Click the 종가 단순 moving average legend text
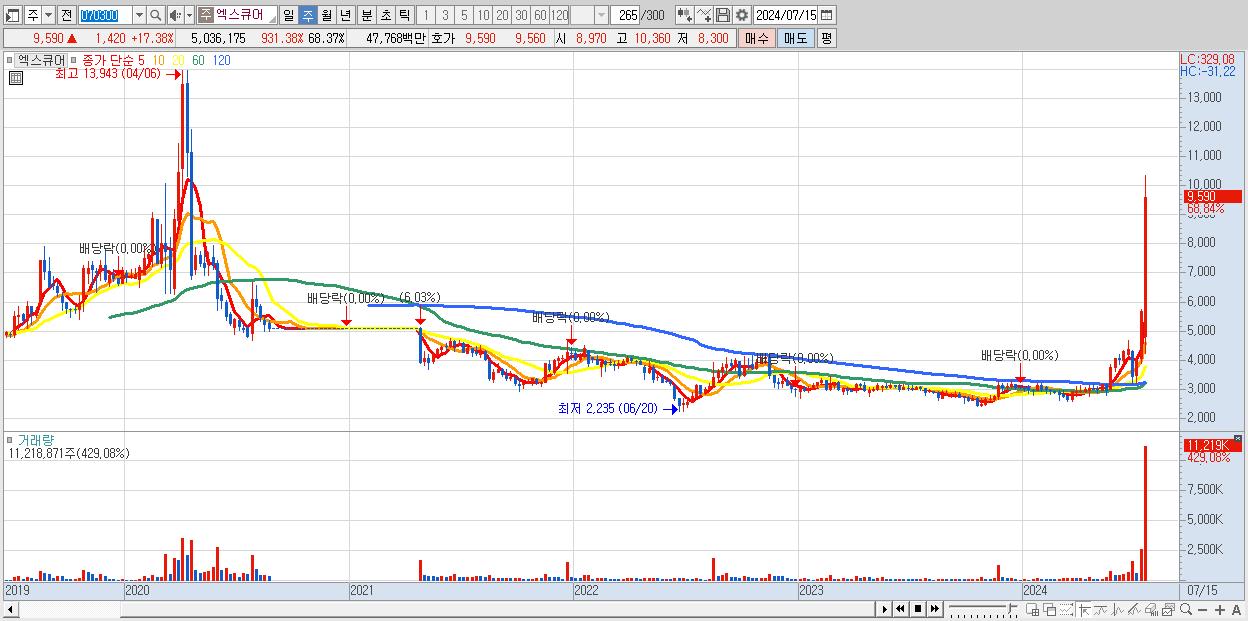This screenshot has width=1248, height=621. click(x=107, y=60)
